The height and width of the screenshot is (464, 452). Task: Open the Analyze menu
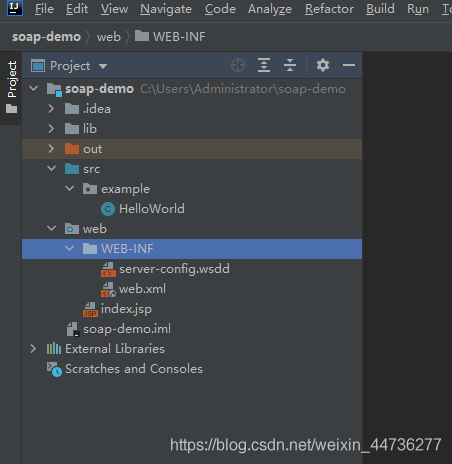click(x=270, y=9)
